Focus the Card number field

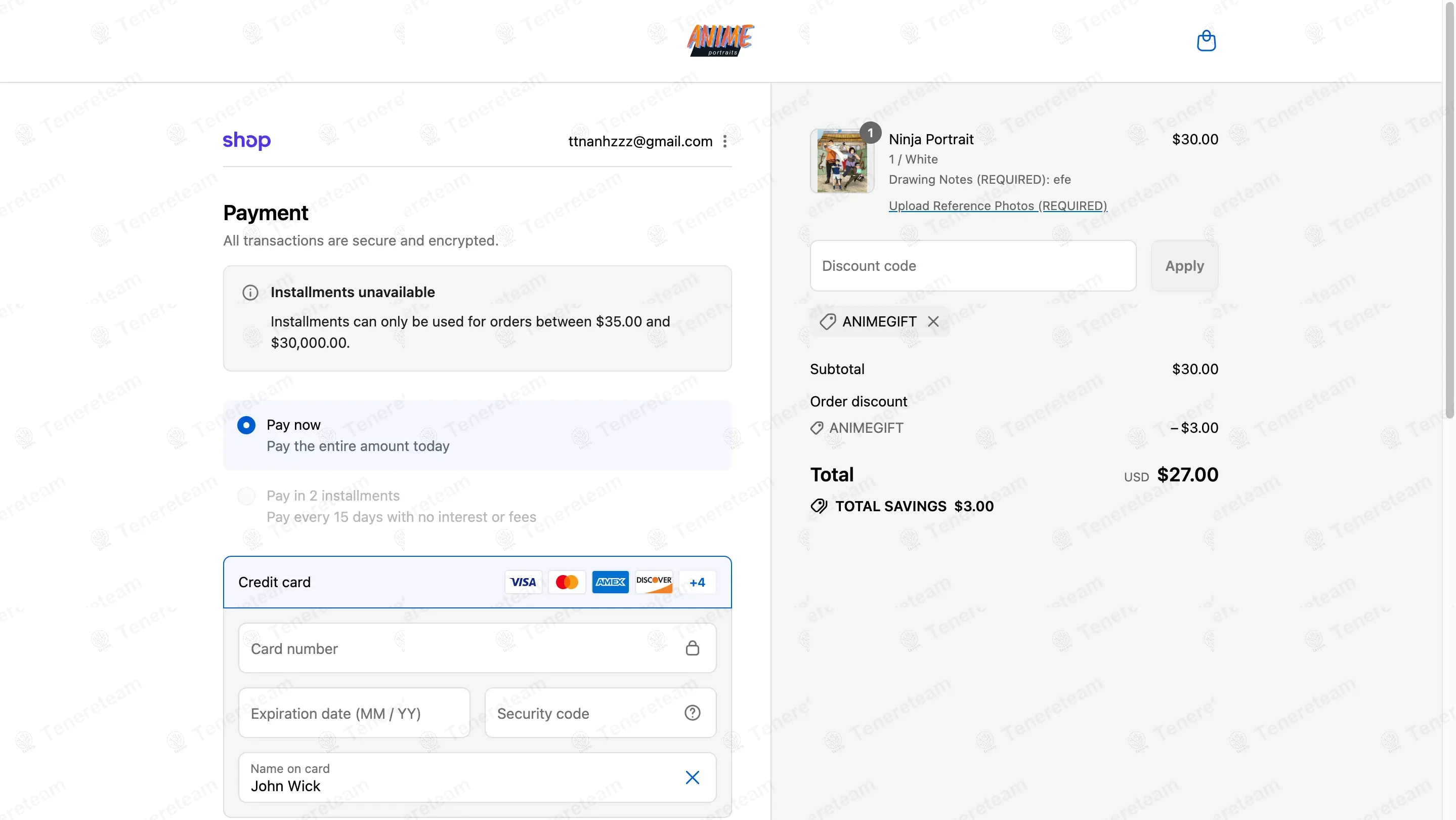477,648
